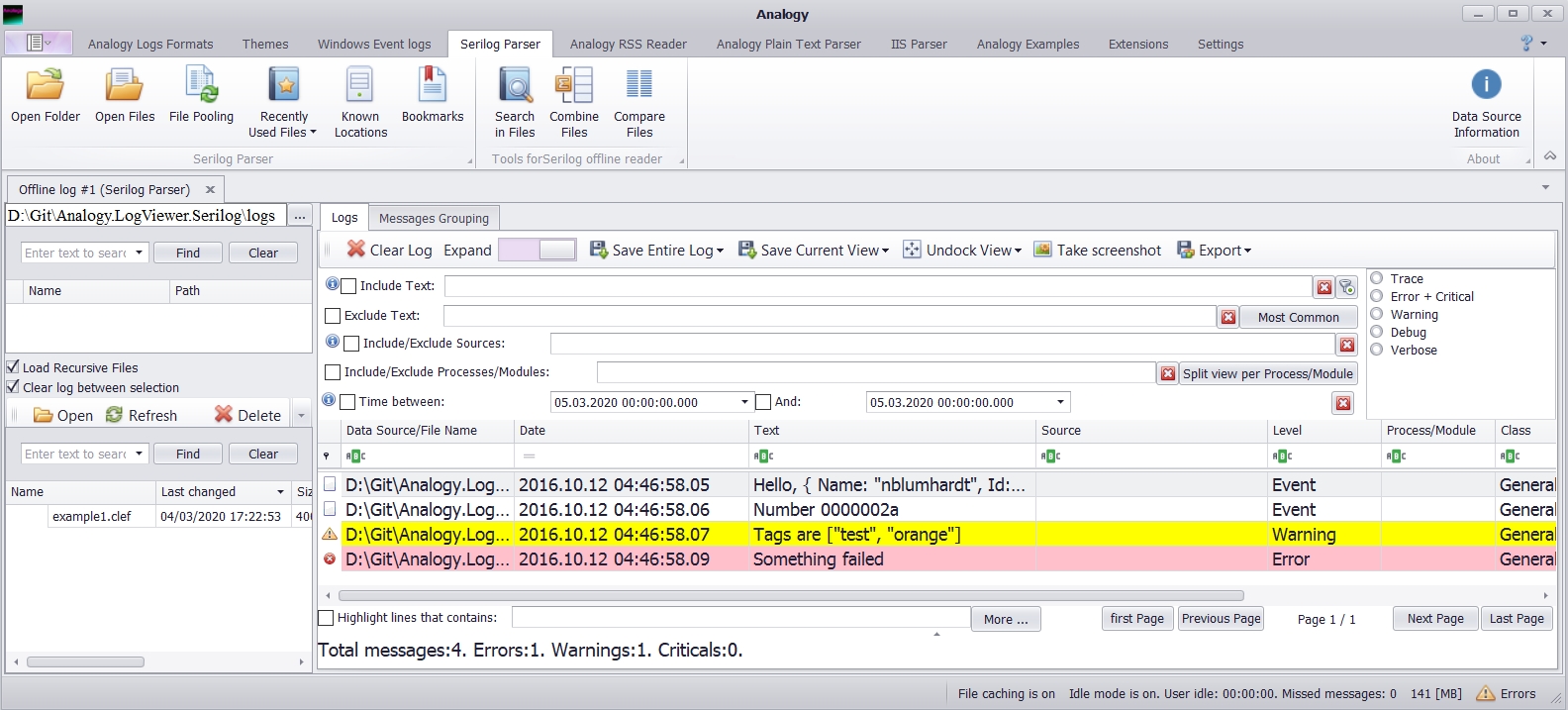Open the Analogy RSS Reader tab
The height and width of the screenshot is (710, 1568).
tap(629, 45)
